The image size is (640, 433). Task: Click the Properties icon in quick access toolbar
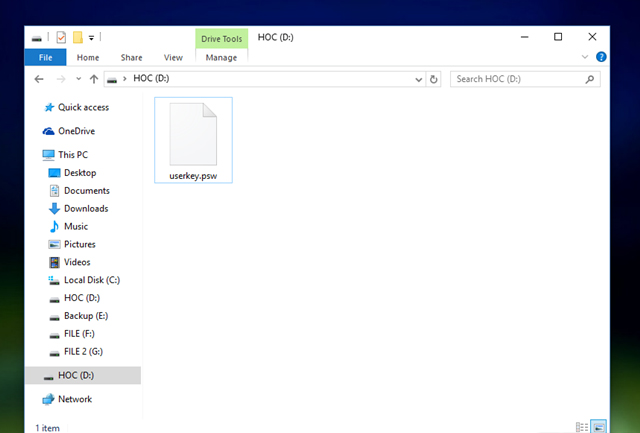61,38
